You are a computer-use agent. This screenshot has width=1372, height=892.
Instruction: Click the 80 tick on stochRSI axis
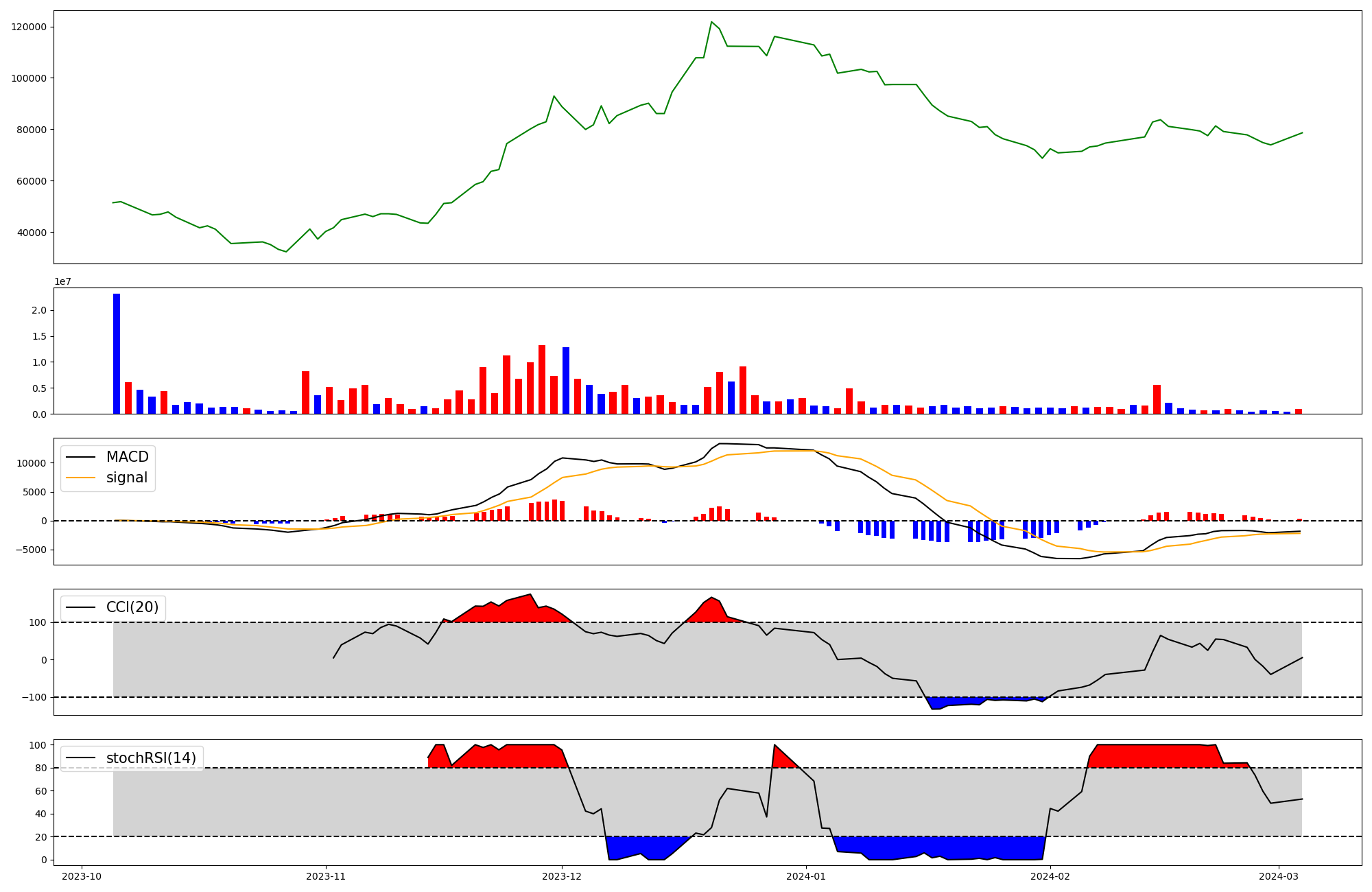click(43, 768)
